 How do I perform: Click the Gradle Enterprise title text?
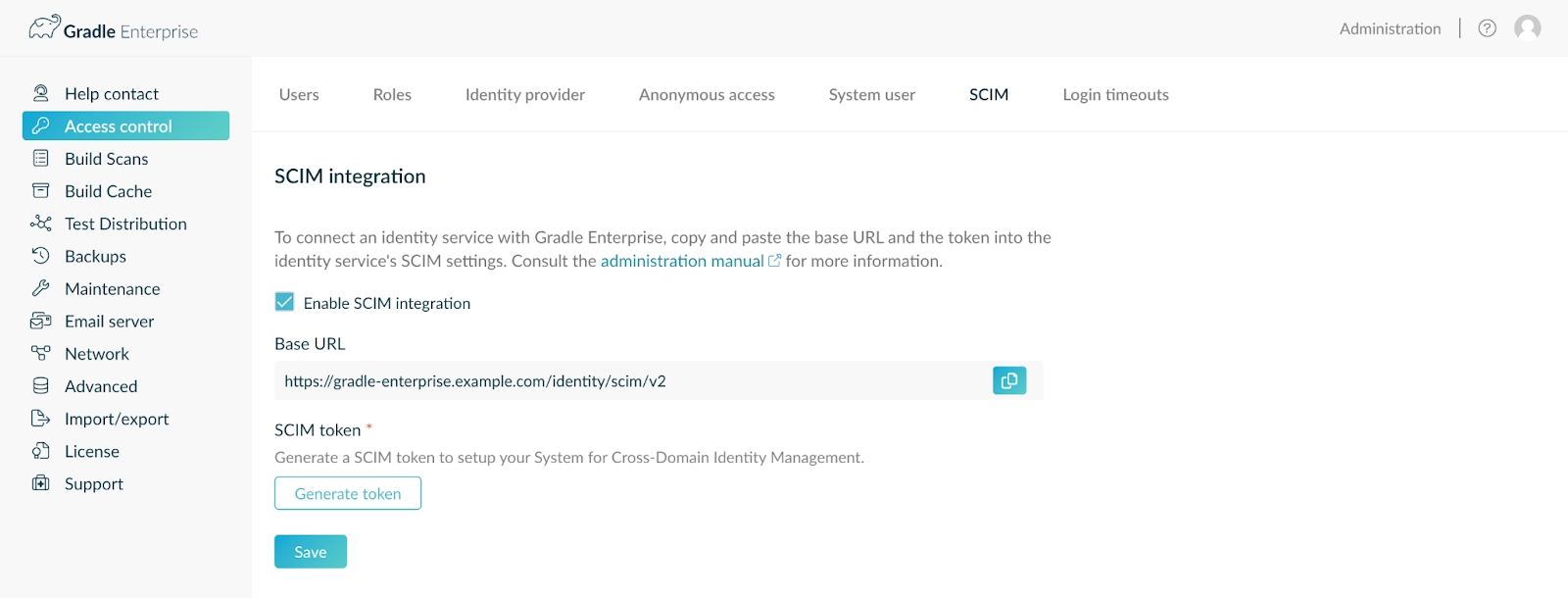click(130, 31)
